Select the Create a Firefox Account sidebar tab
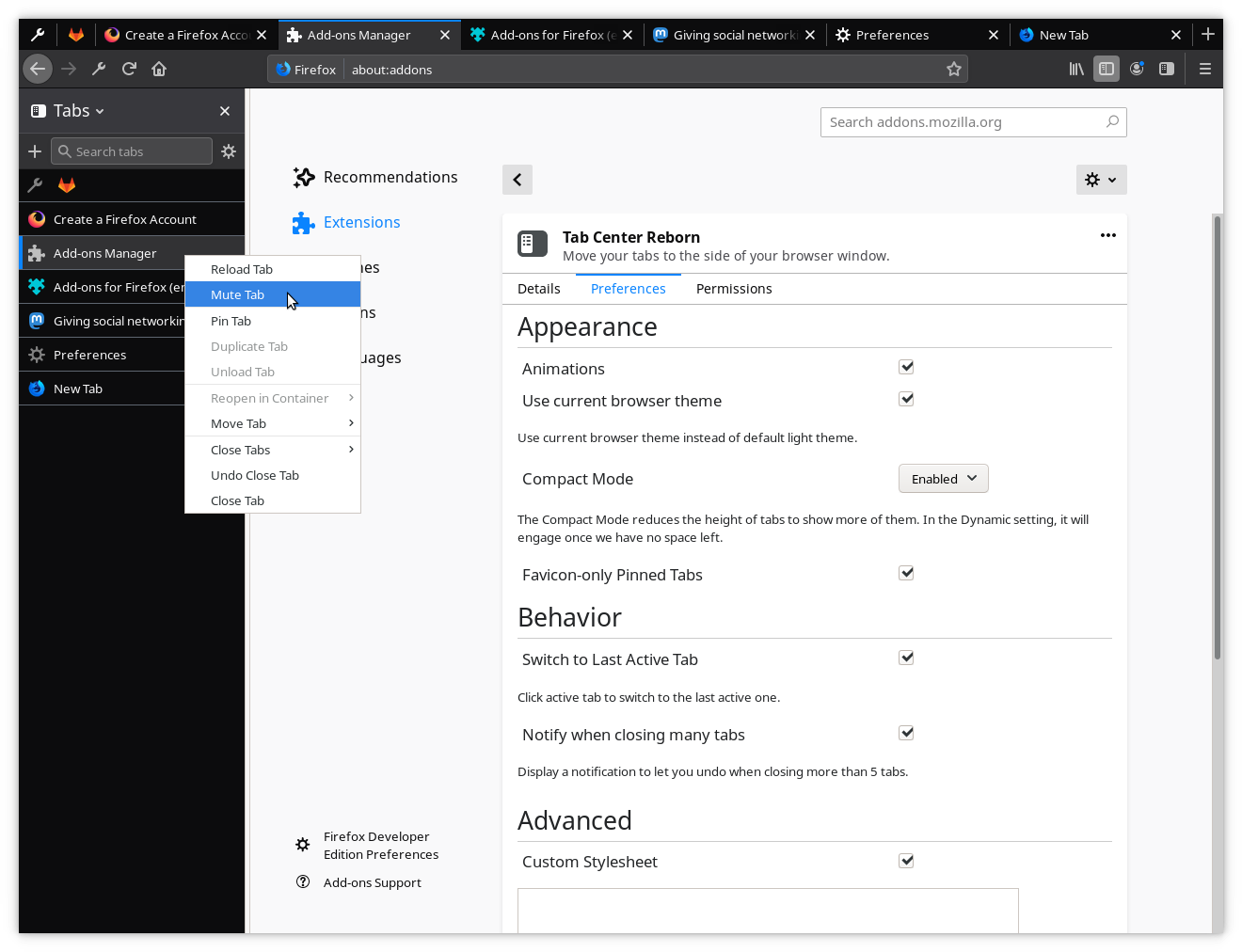1242x952 pixels. tap(132, 219)
